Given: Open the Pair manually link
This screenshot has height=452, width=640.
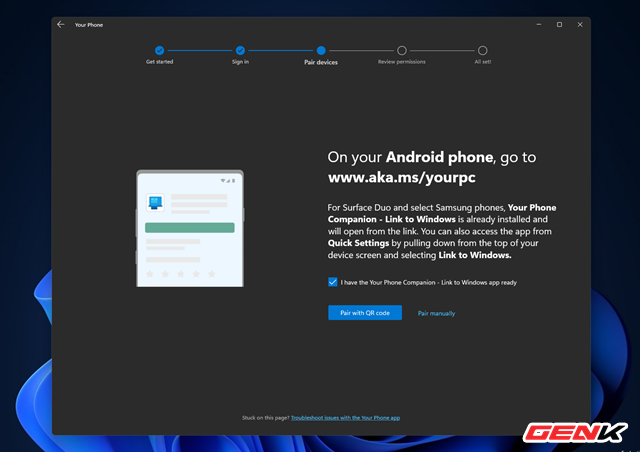Looking at the screenshot, I should (436, 313).
